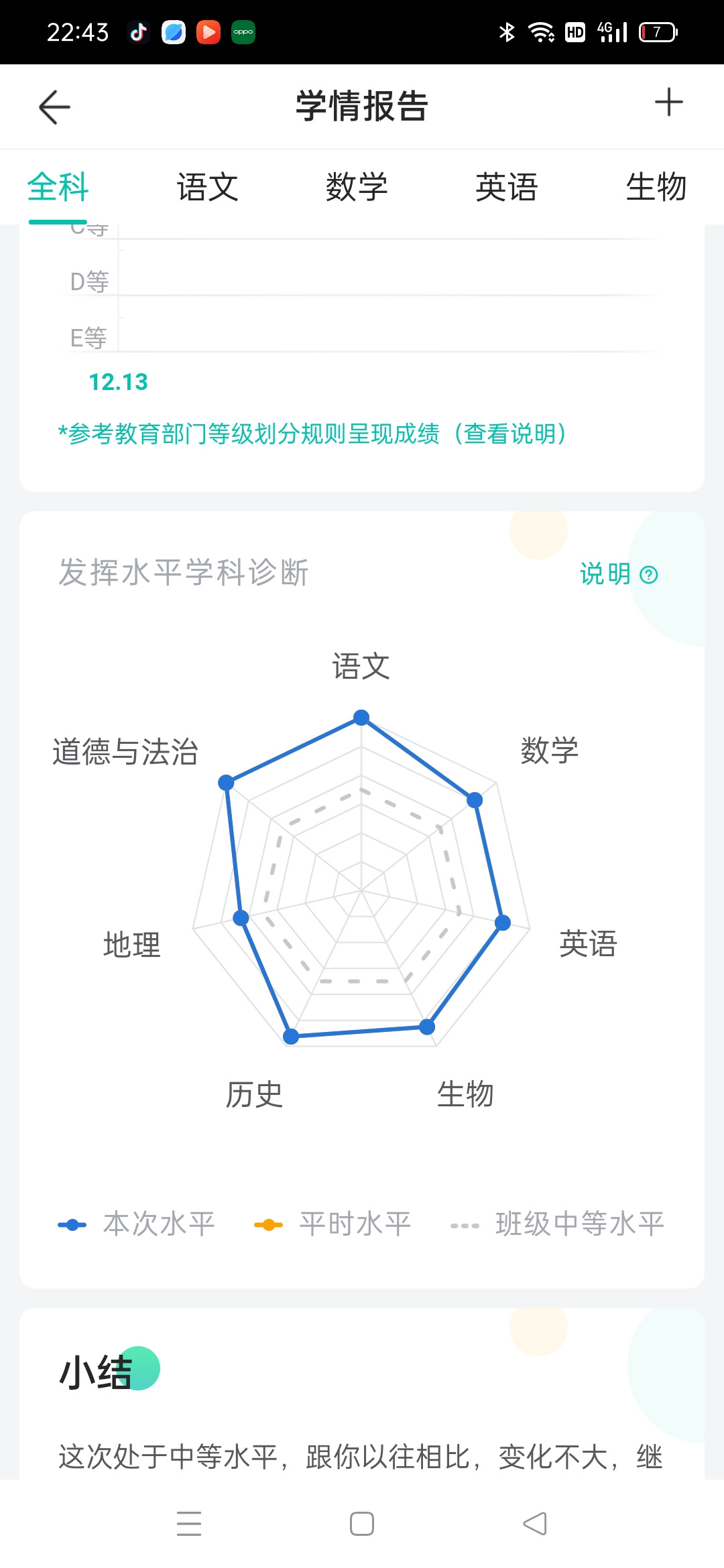Toggle 本次水平 legend series
Image resolution: width=724 pixels, height=1568 pixels.
click(136, 1224)
